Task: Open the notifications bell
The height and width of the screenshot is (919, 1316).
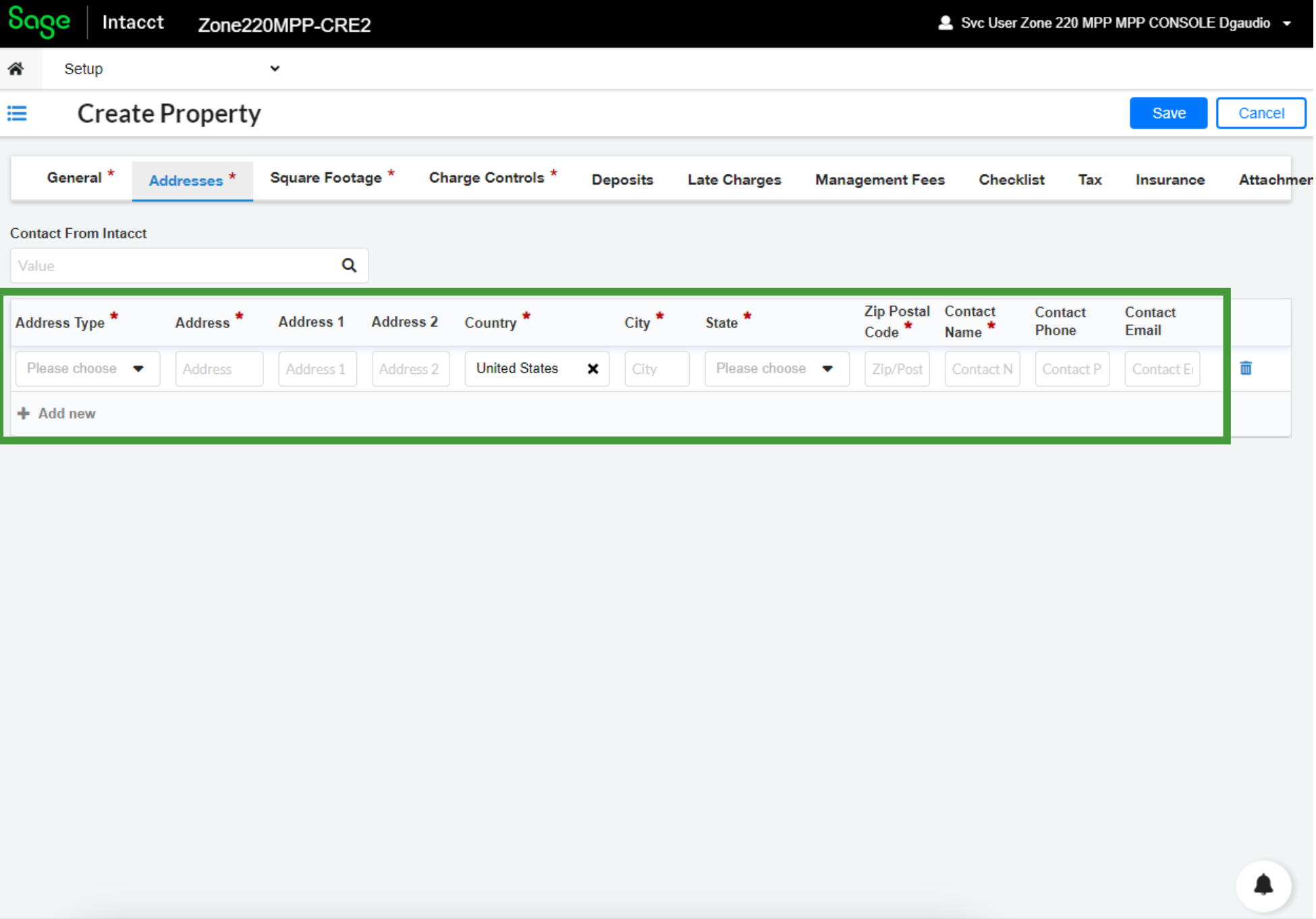Action: point(1263,885)
